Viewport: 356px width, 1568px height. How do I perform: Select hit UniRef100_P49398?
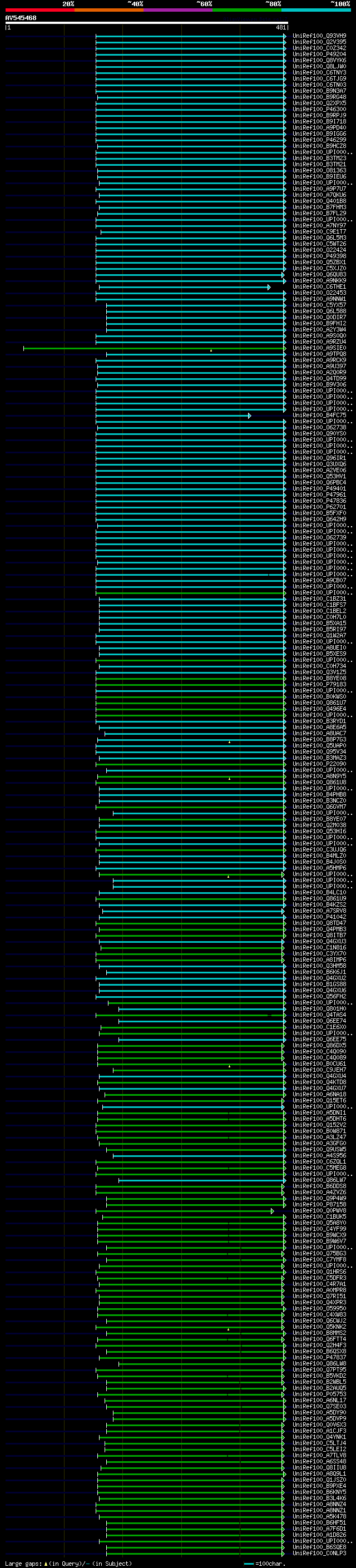tap(319, 256)
